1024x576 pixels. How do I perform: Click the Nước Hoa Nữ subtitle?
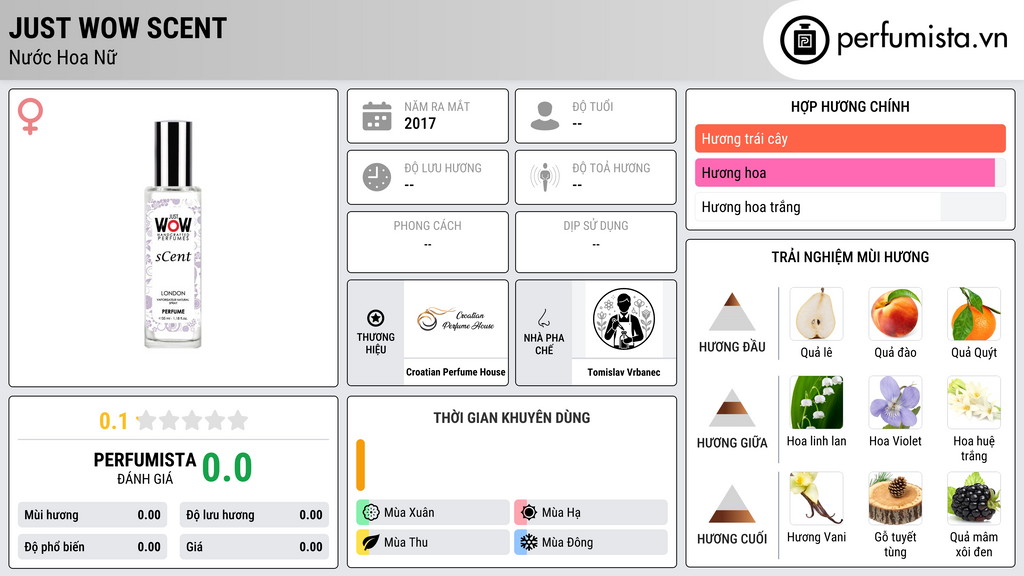click(x=63, y=57)
